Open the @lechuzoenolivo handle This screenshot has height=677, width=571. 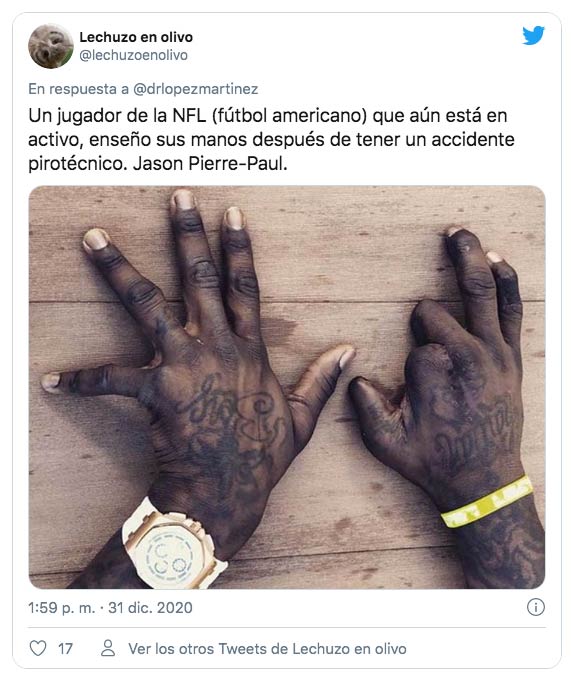tap(133, 55)
